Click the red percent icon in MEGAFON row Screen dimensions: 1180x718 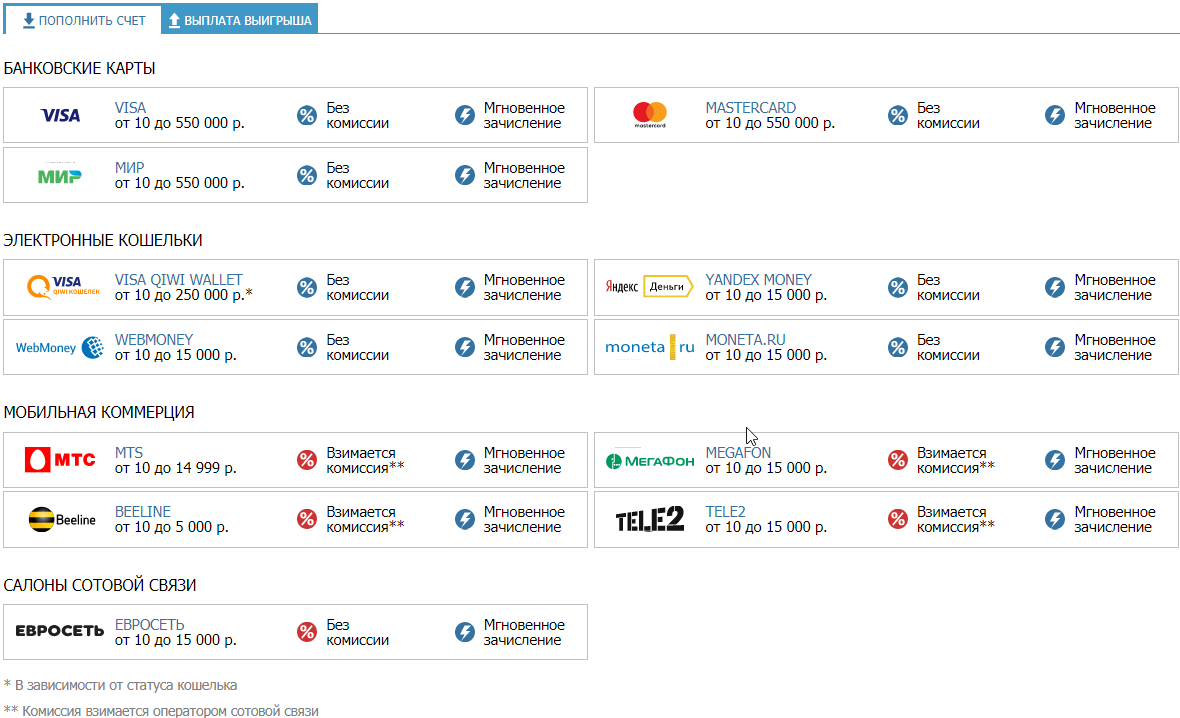[x=897, y=460]
